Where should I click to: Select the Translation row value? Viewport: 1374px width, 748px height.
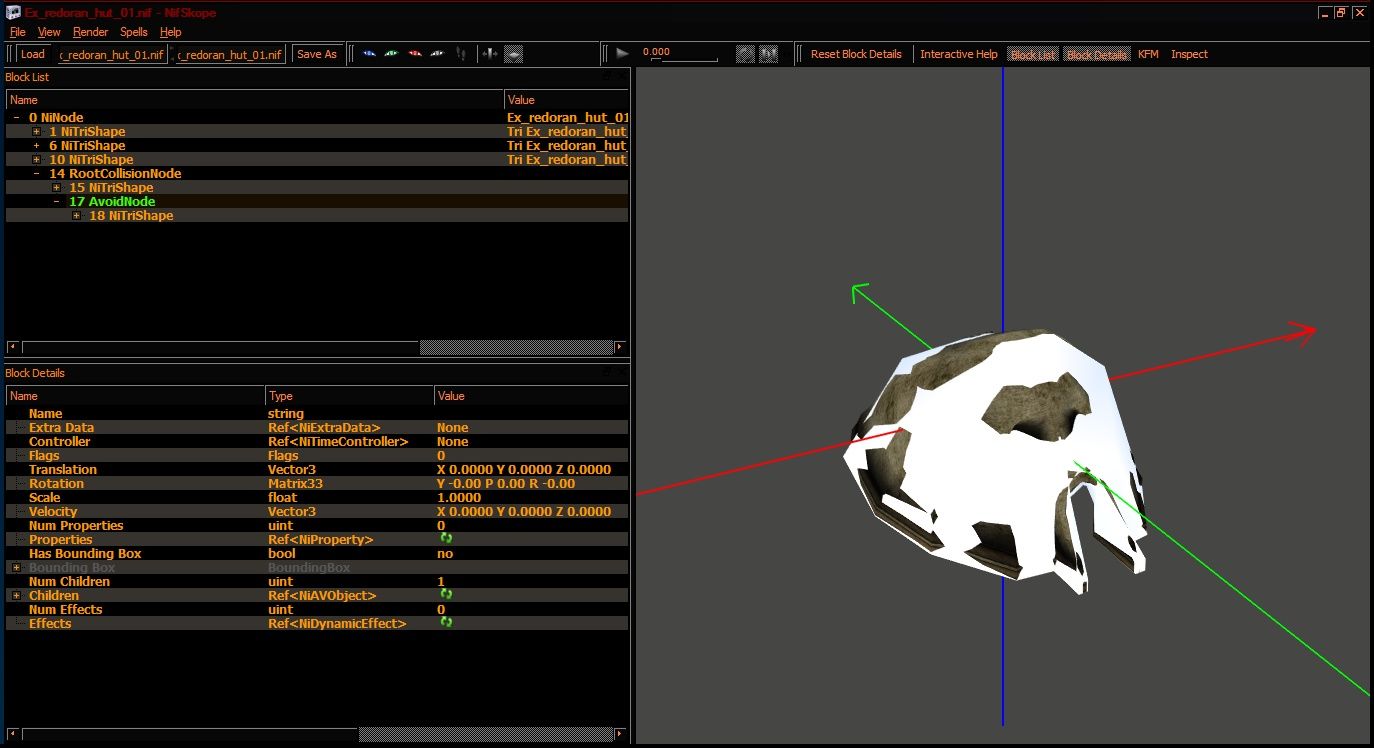(x=524, y=470)
